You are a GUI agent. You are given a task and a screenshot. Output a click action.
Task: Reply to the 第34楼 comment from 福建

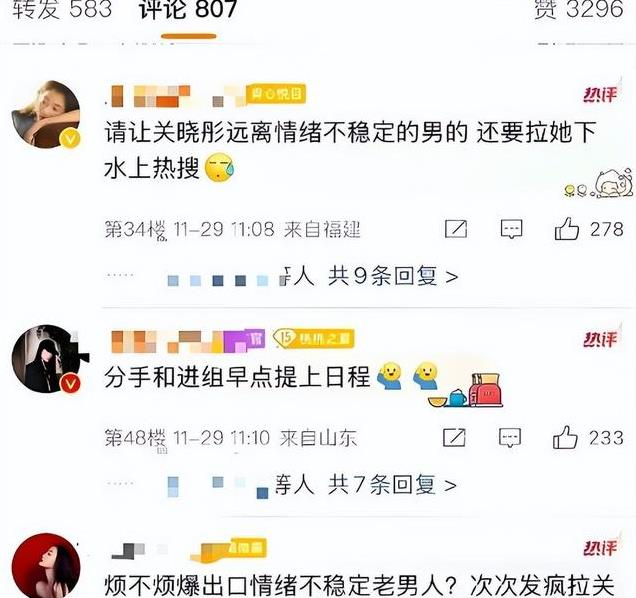[x=511, y=230]
